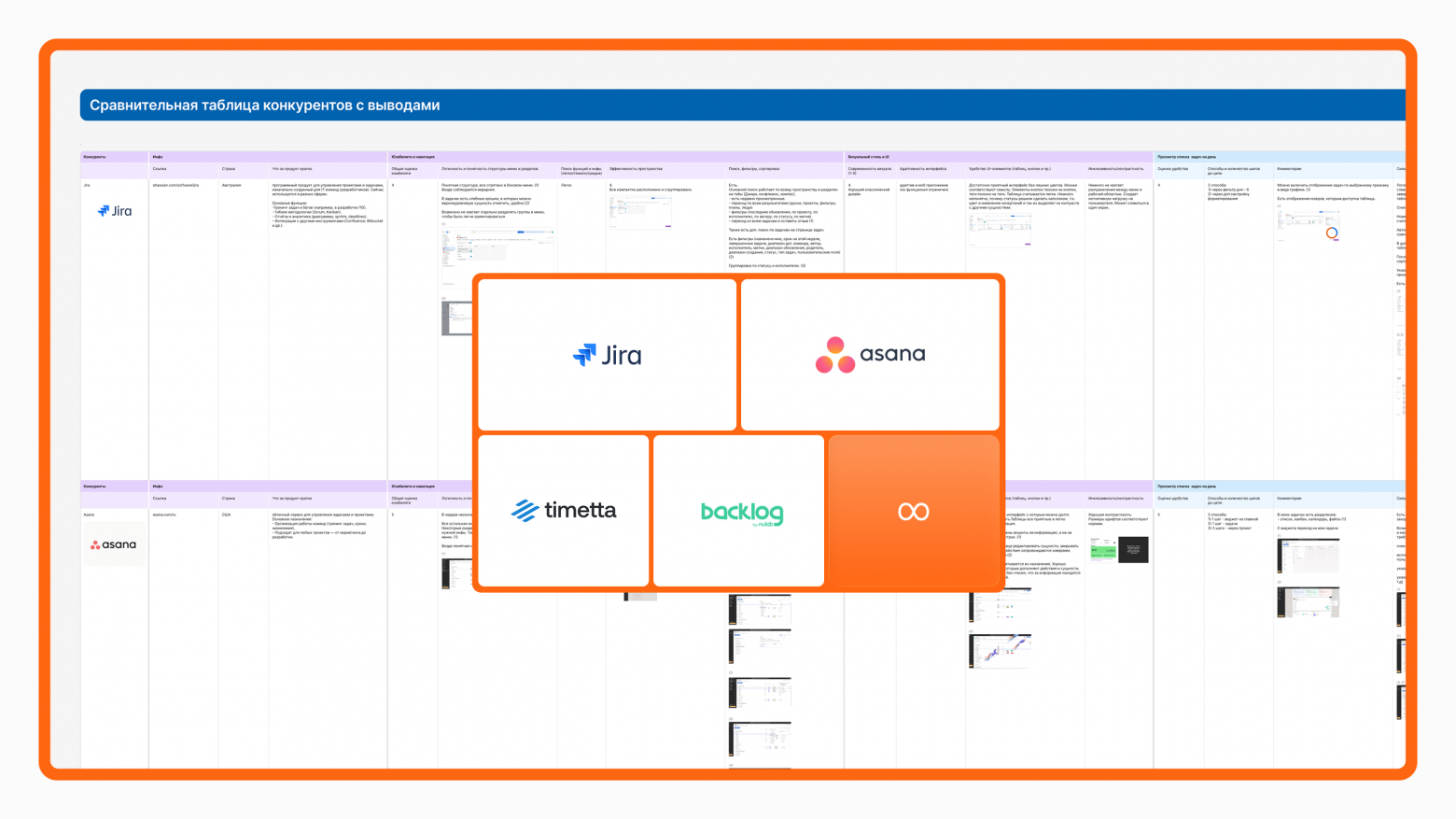Open the dark screenshot thumbnail in Asana contrast column
Image resolution: width=1456 pixels, height=819 pixels.
[1133, 549]
